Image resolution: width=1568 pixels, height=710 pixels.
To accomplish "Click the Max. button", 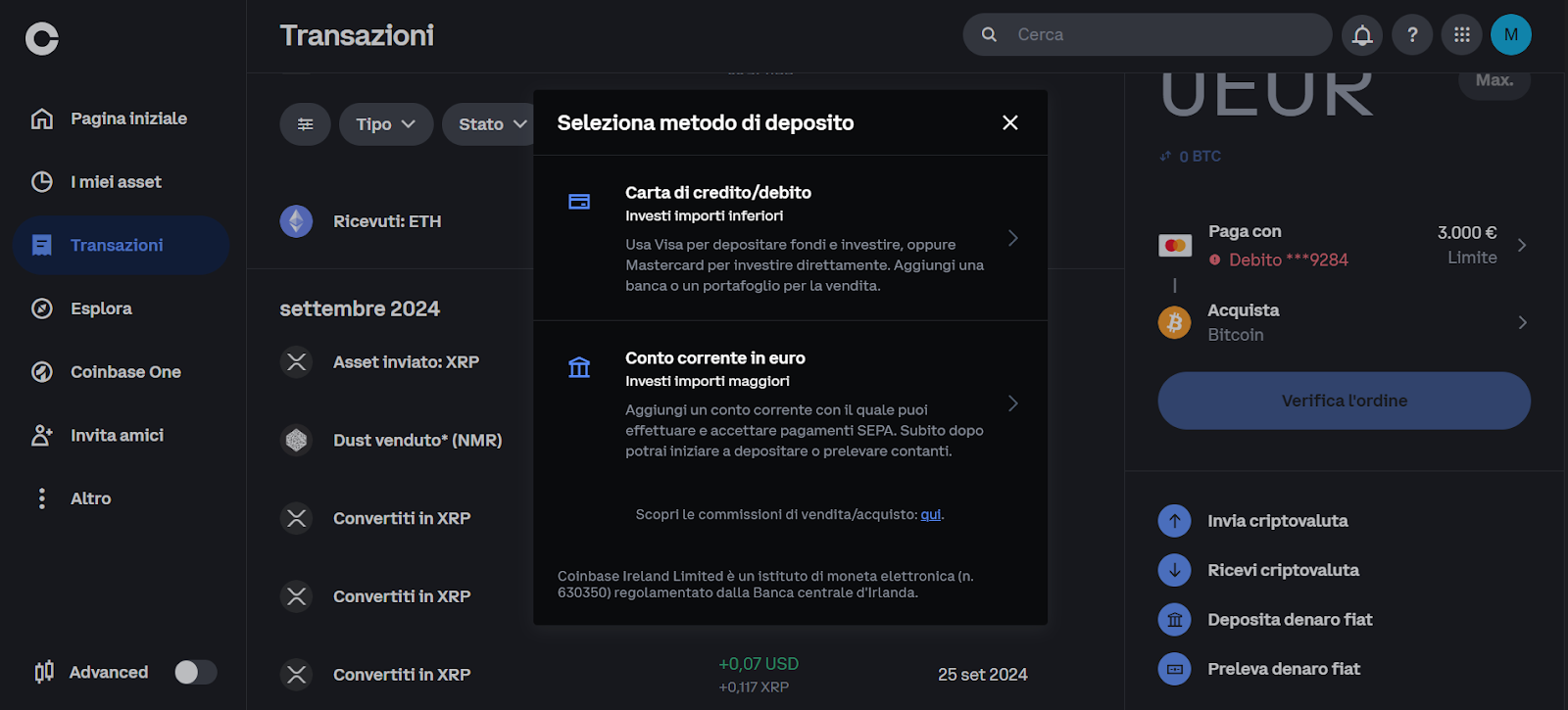I will [1494, 82].
